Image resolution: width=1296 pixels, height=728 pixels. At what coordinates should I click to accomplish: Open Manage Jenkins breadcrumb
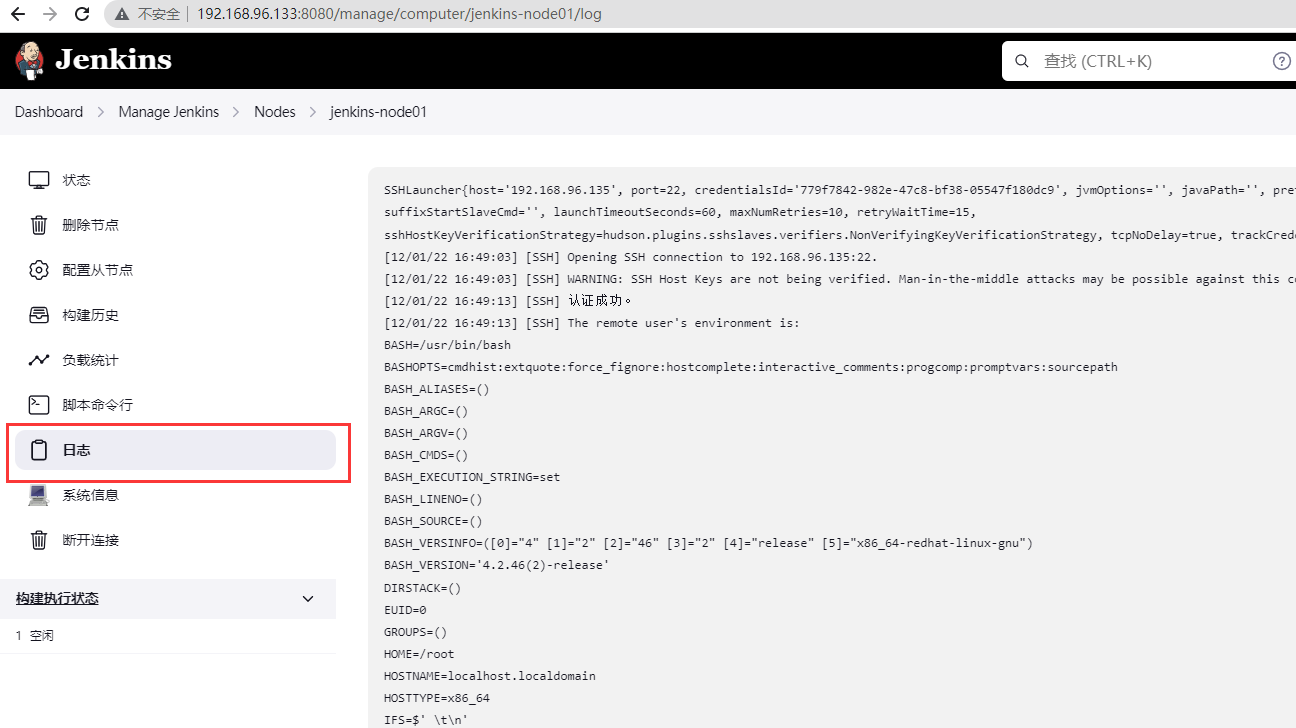coord(168,112)
